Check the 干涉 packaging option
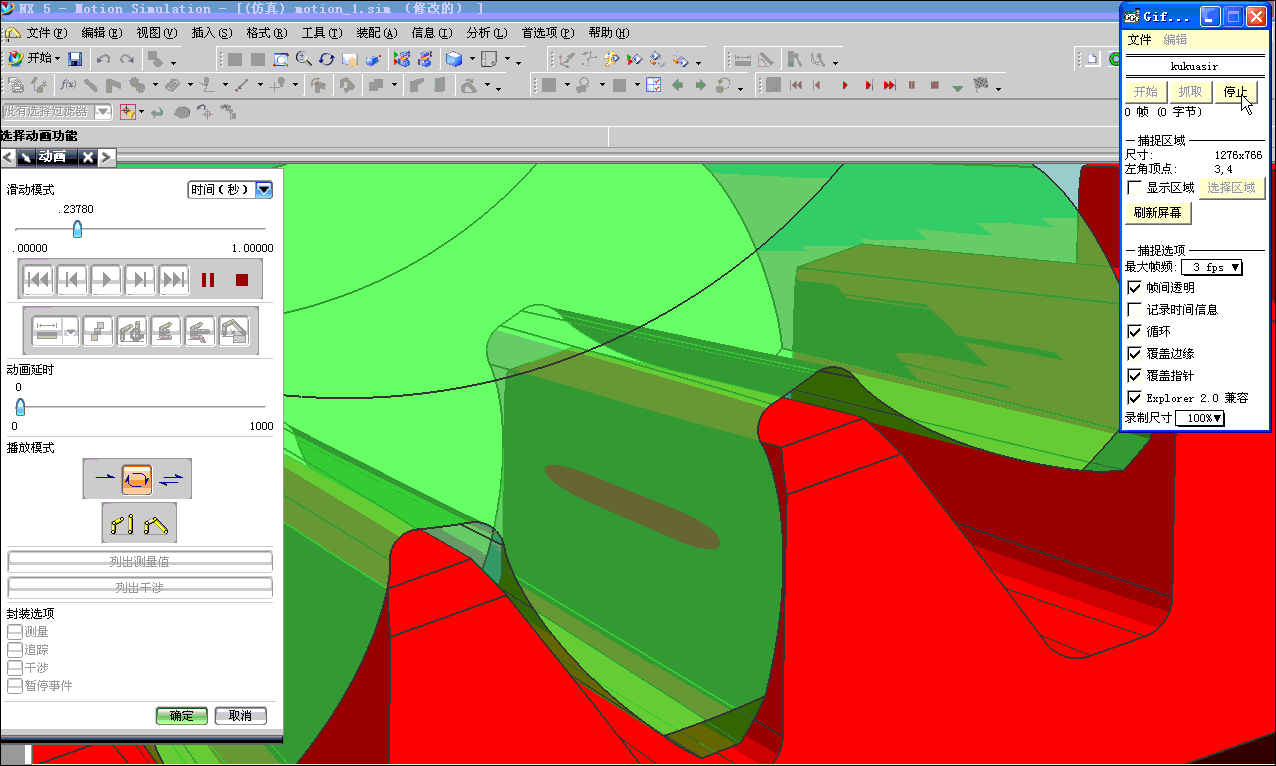Viewport: 1276px width, 766px height. click(15, 668)
